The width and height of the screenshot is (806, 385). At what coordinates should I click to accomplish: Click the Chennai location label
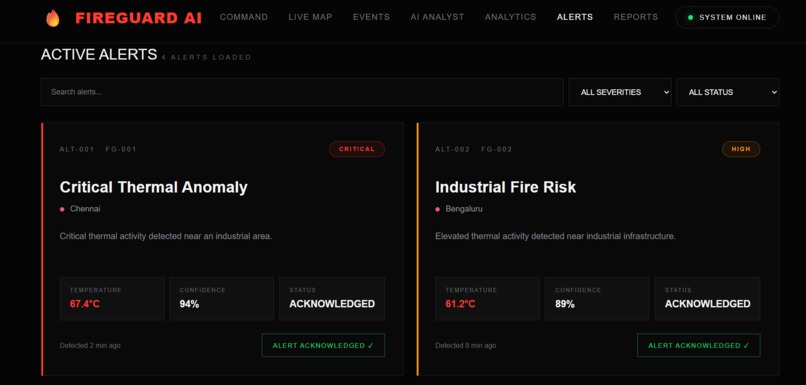click(x=85, y=209)
